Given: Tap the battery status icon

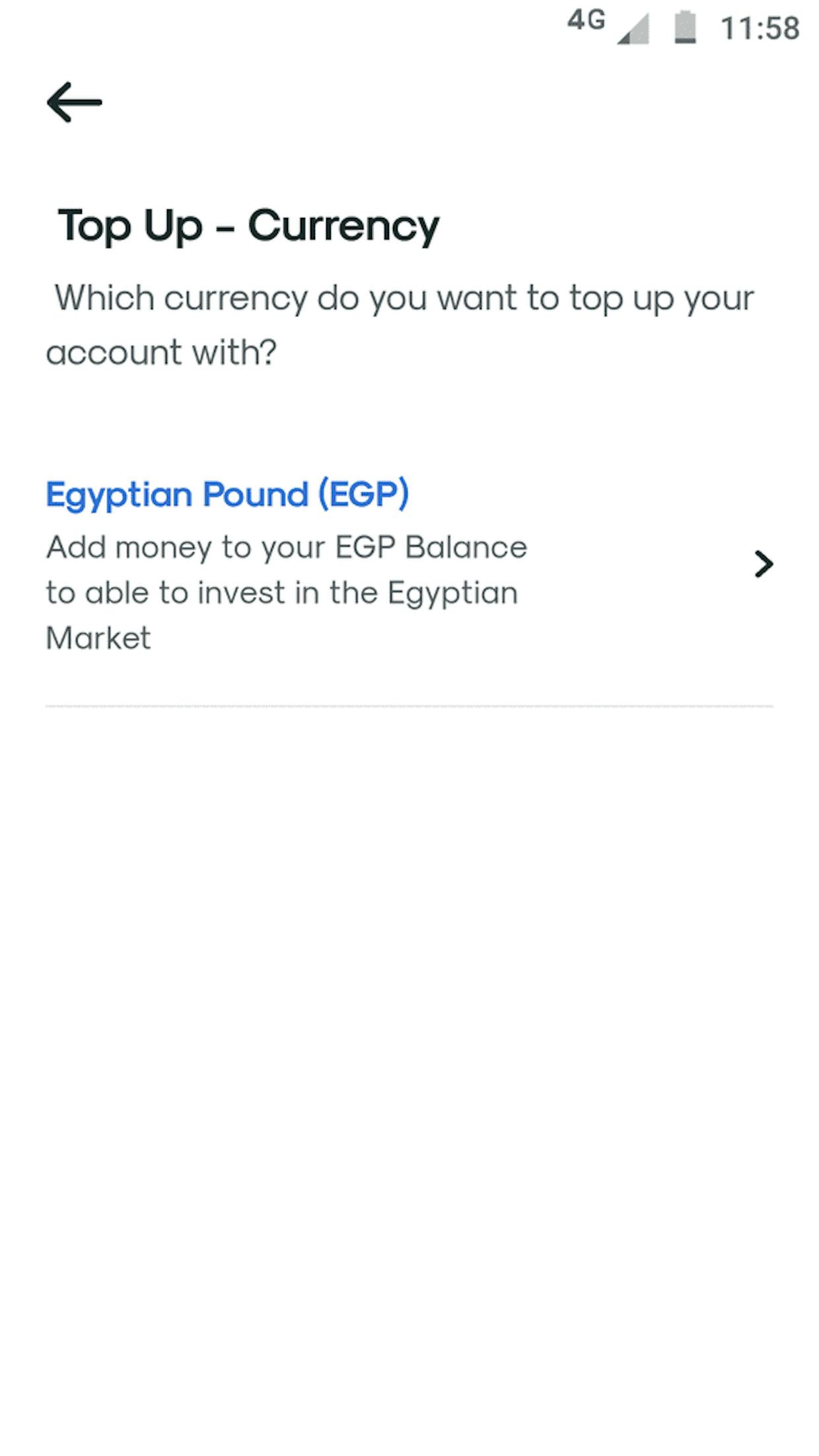Looking at the screenshot, I should tap(686, 28).
